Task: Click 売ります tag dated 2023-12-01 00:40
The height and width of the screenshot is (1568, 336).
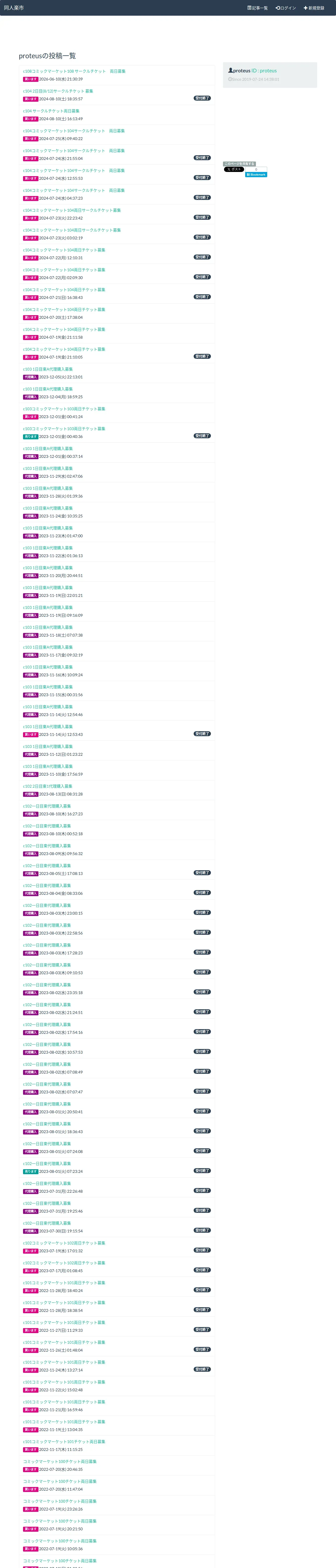Action: 31,436
